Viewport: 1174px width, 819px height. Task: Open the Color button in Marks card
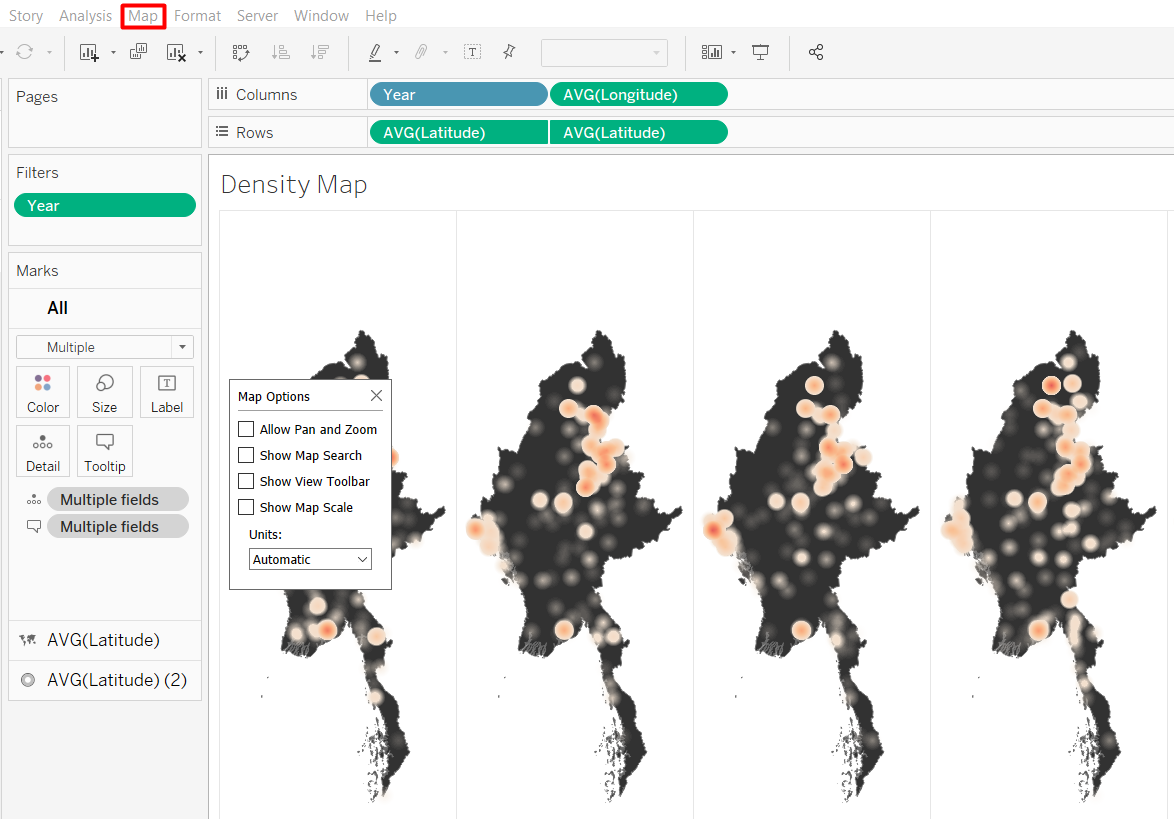[43, 392]
